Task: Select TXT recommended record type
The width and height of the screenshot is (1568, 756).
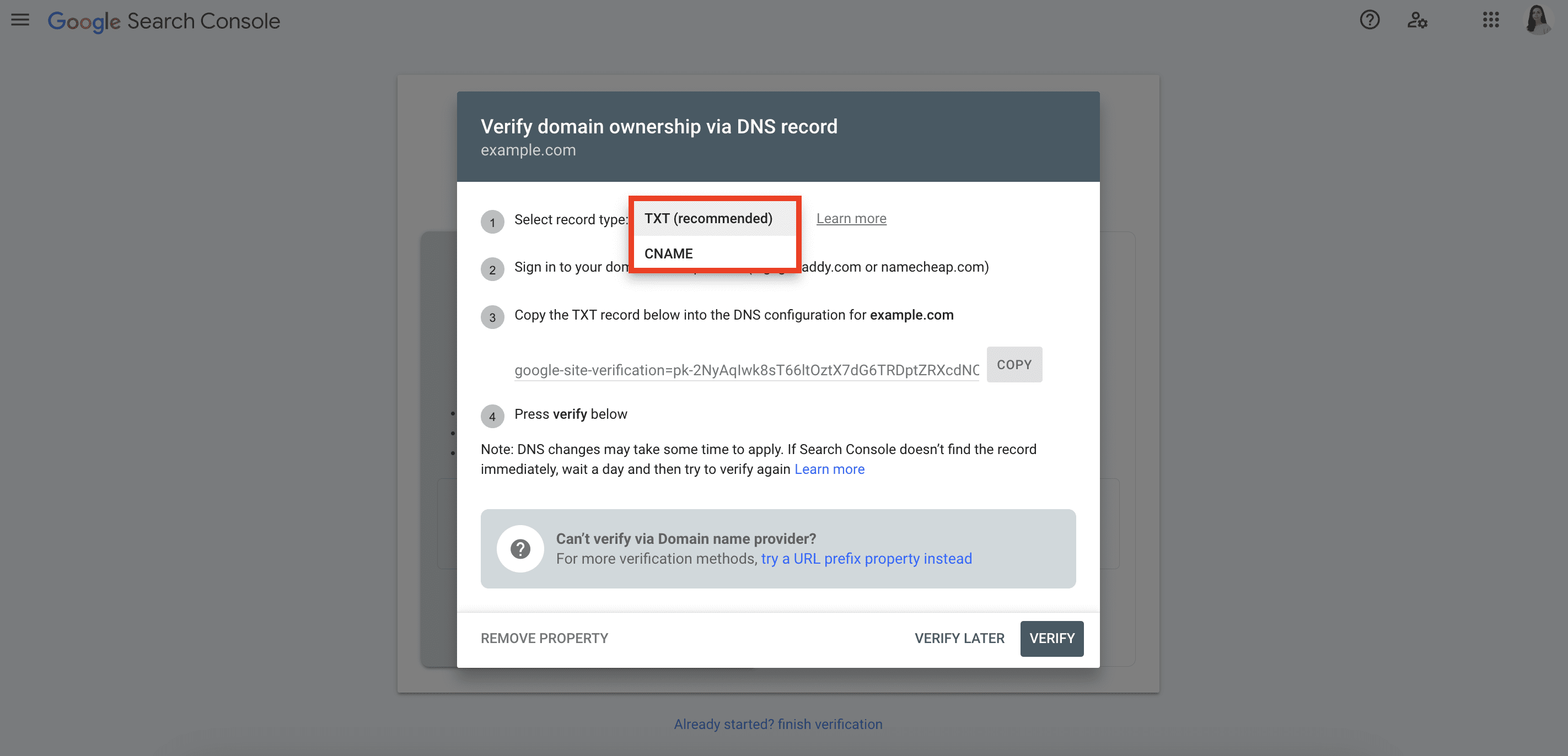Action: coord(708,217)
